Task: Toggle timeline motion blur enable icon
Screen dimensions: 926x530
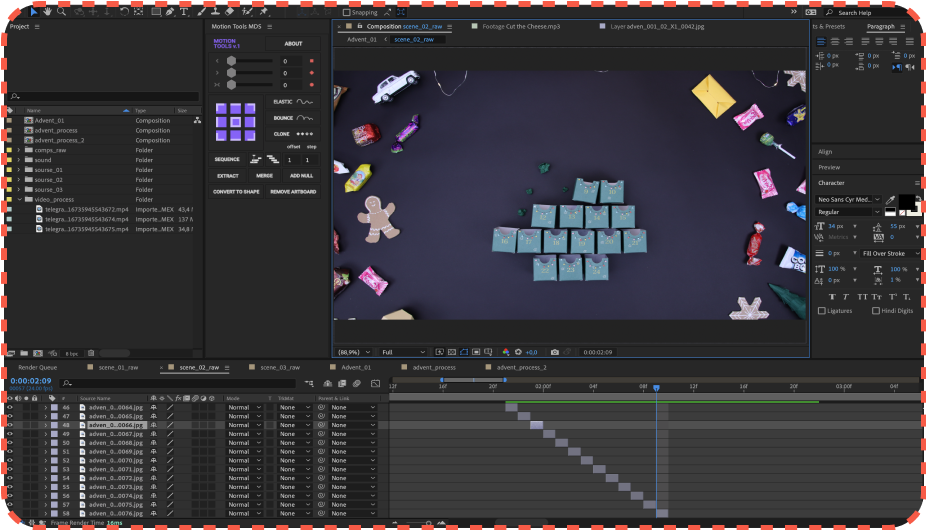Action: click(357, 383)
